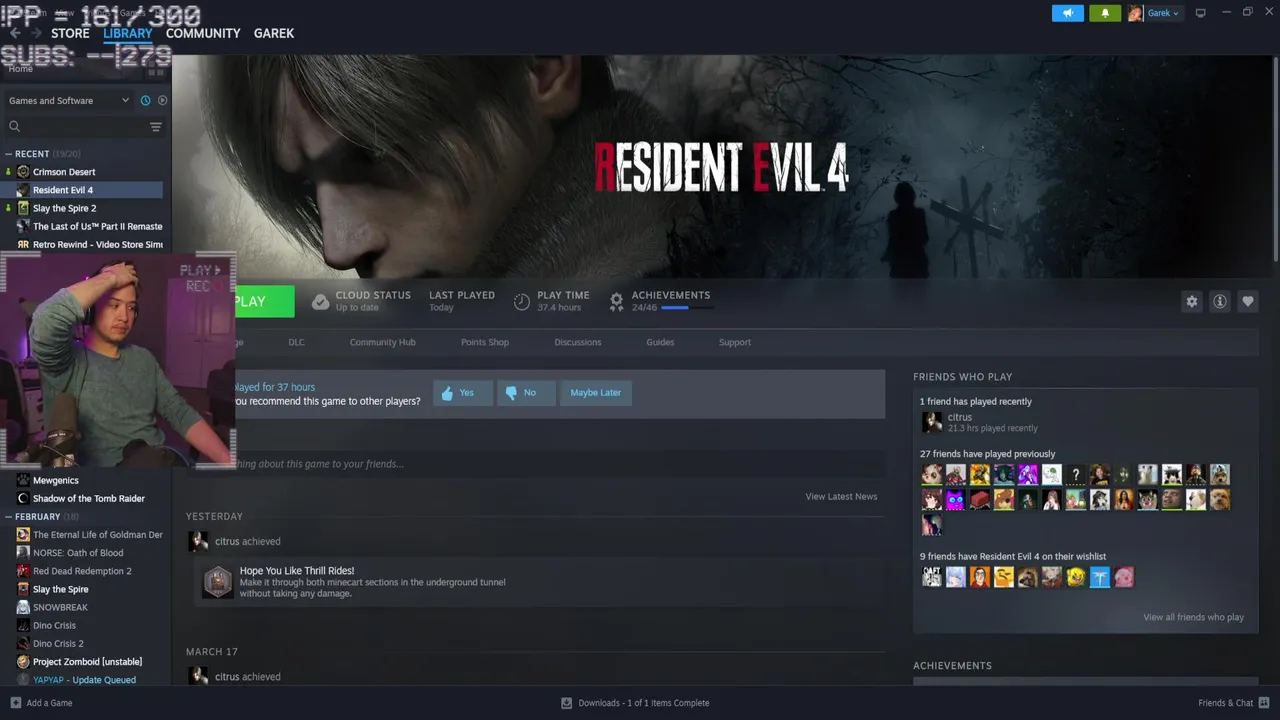Switch to Big Picture mode icon

tap(1201, 13)
